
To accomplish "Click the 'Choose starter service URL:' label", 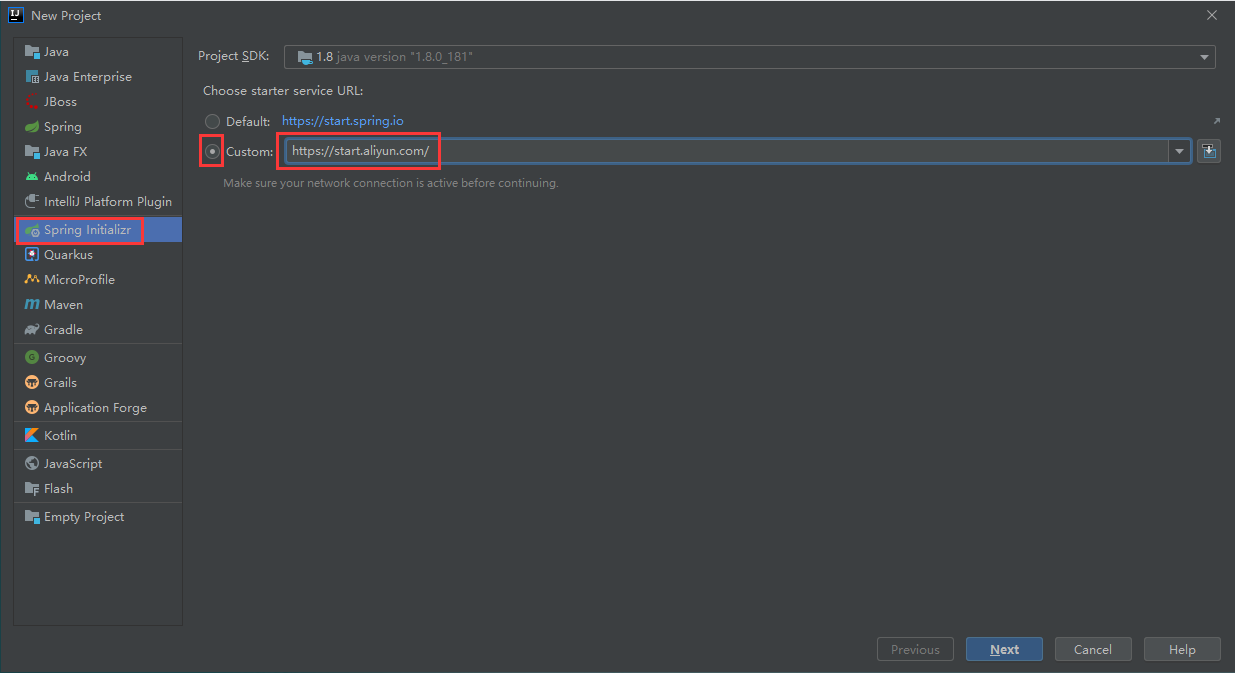I will [283, 91].
